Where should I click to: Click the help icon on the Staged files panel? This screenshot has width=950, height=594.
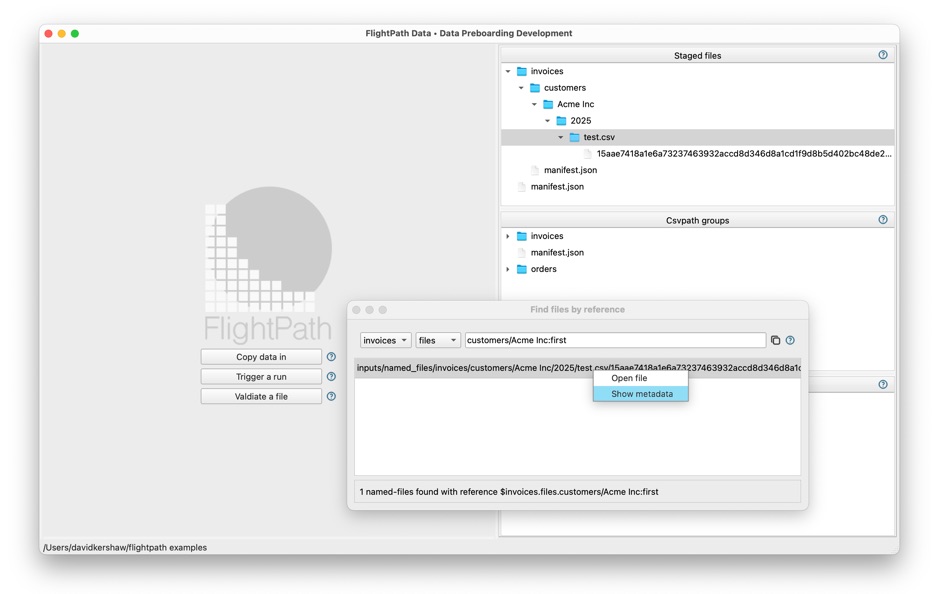[881, 55]
